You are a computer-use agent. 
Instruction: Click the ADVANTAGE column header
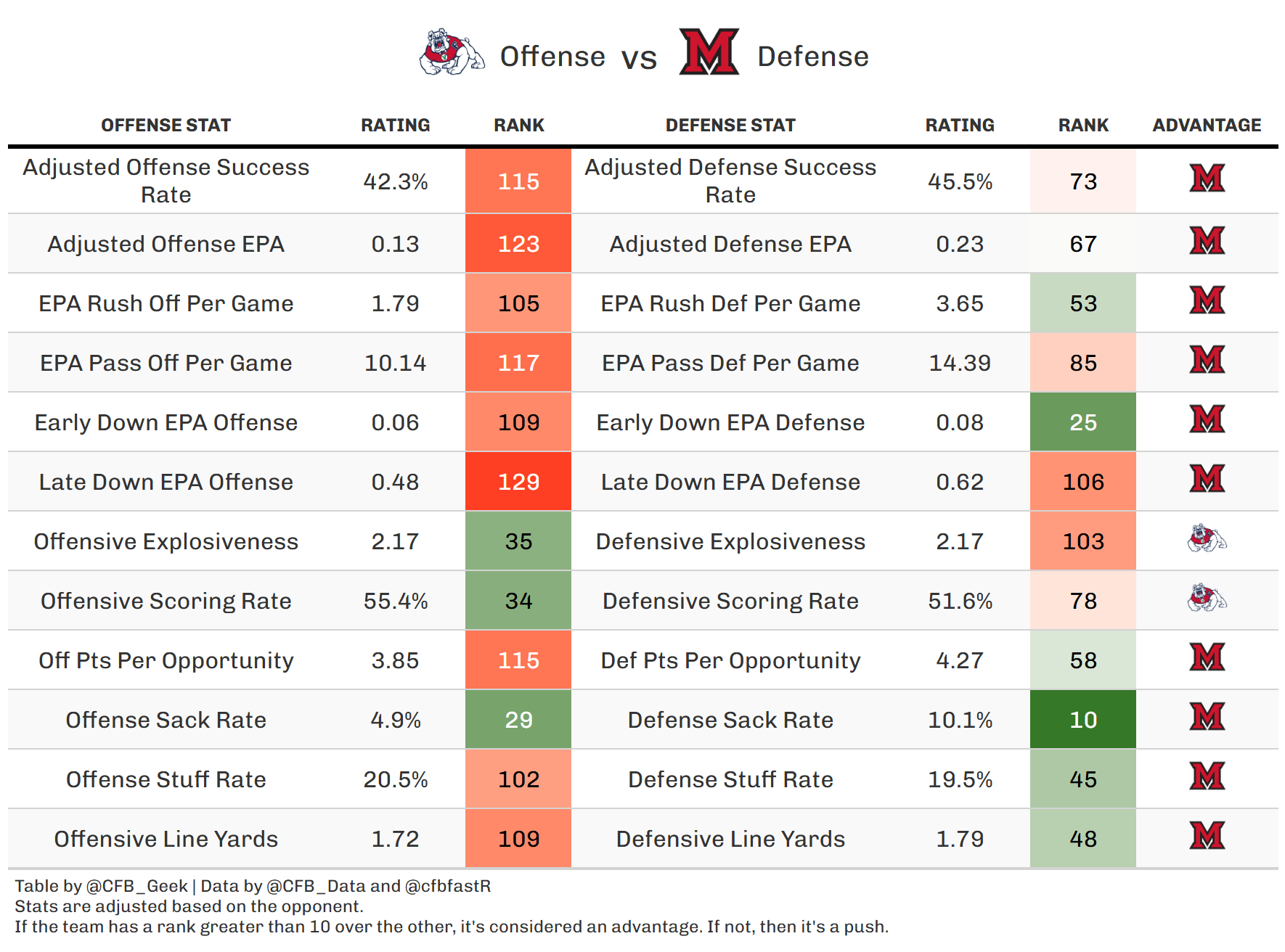(1207, 126)
